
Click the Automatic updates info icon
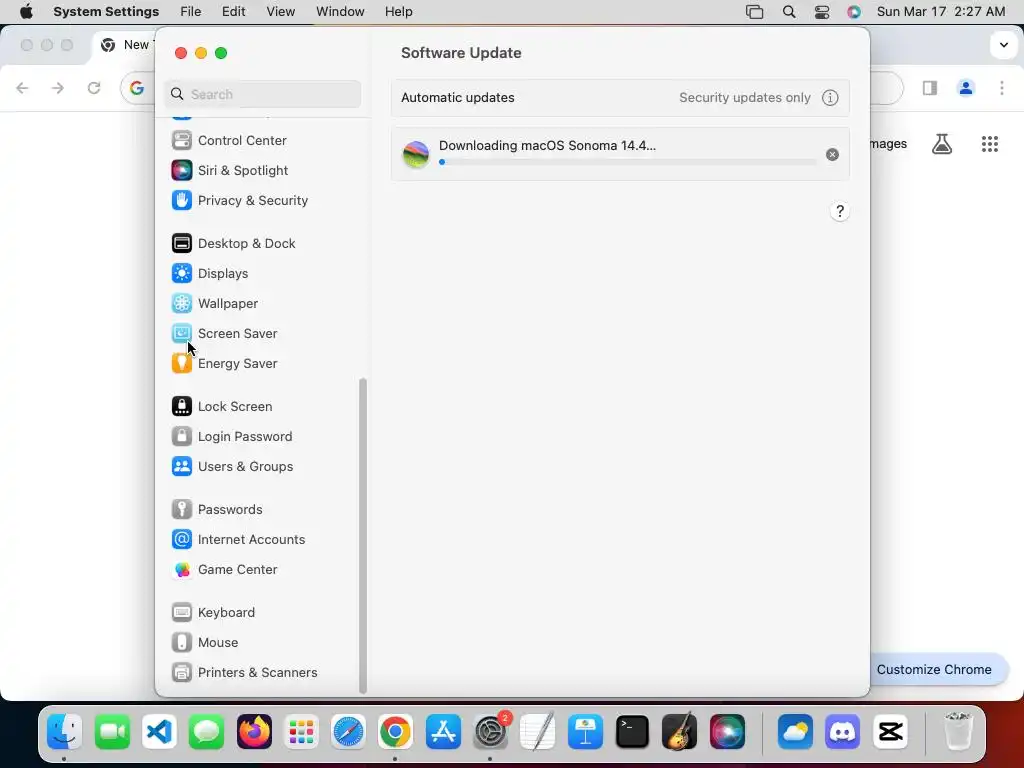tap(830, 98)
